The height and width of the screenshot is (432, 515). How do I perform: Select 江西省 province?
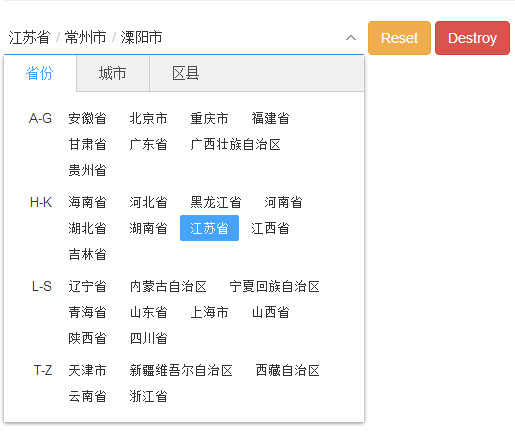pos(270,228)
